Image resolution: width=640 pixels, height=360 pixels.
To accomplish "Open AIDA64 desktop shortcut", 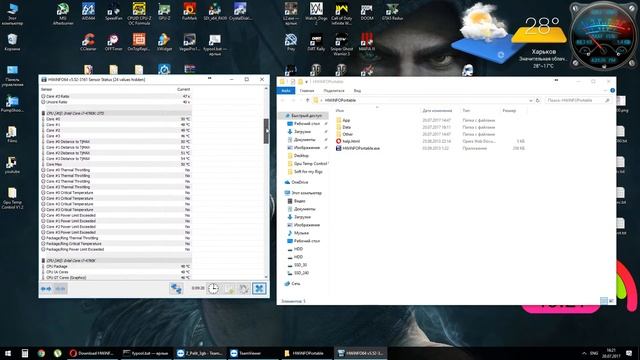I will point(88,11).
